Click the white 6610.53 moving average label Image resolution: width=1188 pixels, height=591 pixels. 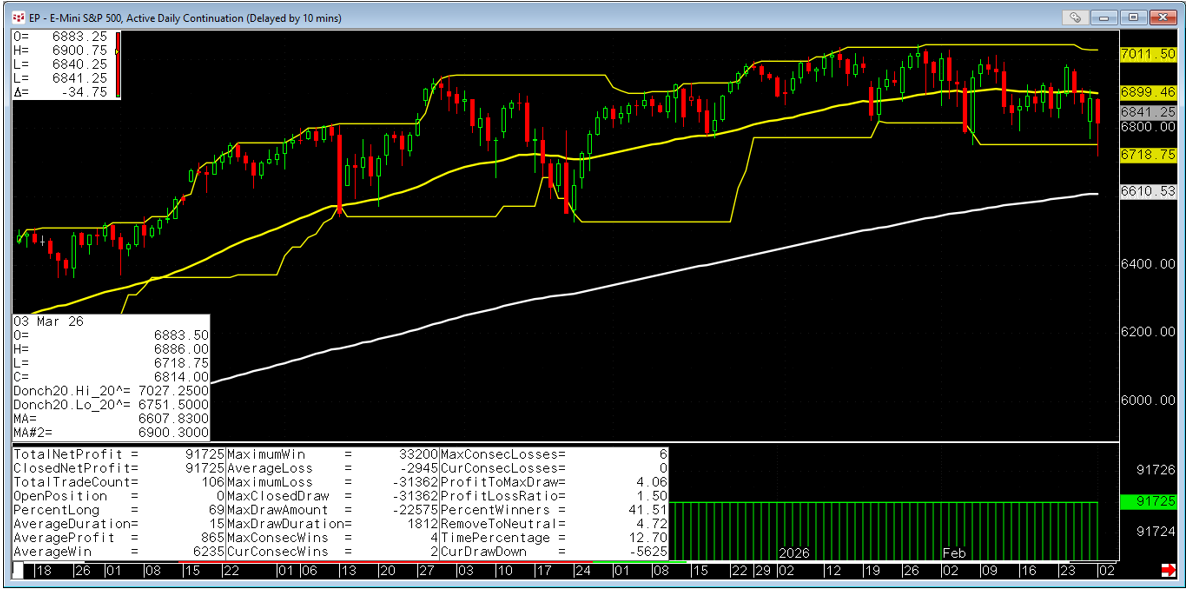pyautogui.click(x=1148, y=191)
